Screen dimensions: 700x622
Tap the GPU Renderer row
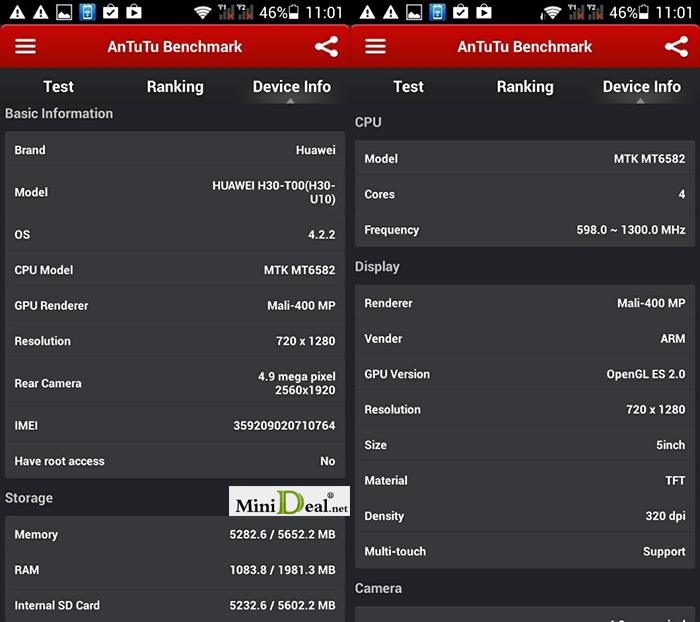click(x=175, y=305)
